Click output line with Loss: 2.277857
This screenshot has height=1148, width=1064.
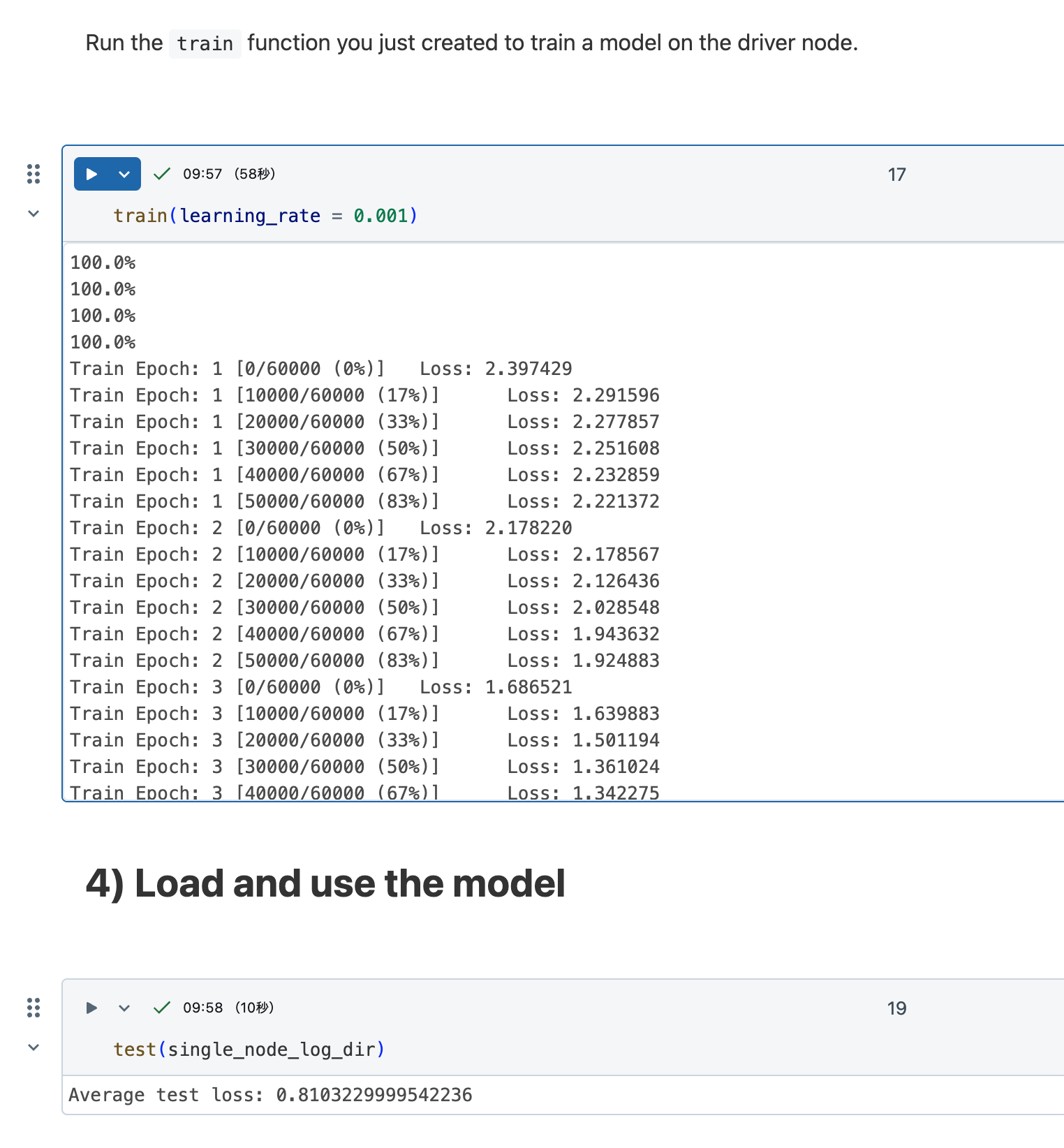364,422
